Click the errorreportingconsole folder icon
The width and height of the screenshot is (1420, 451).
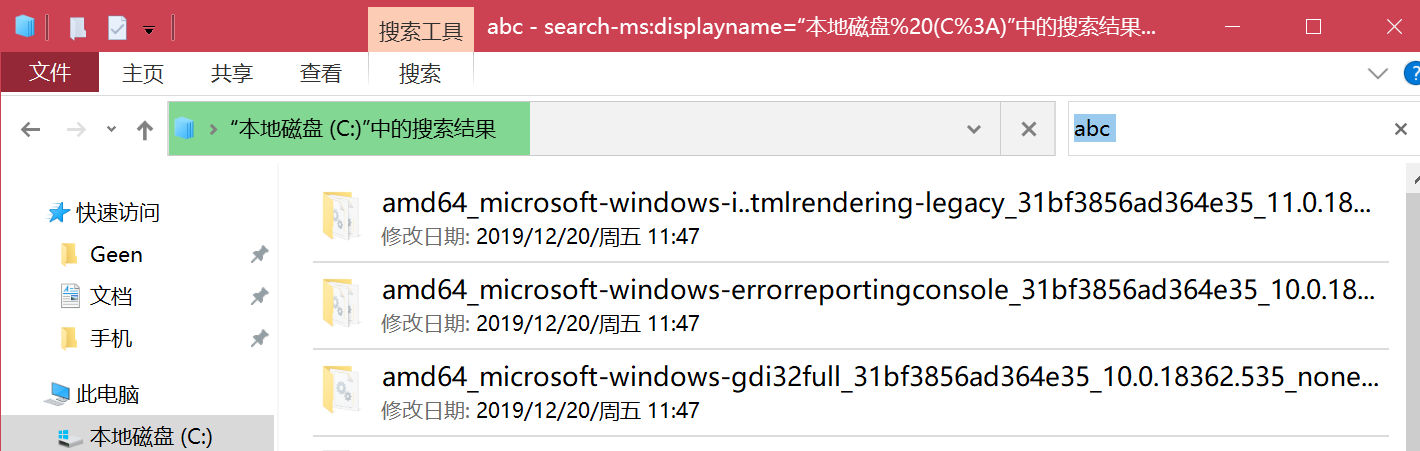click(340, 302)
